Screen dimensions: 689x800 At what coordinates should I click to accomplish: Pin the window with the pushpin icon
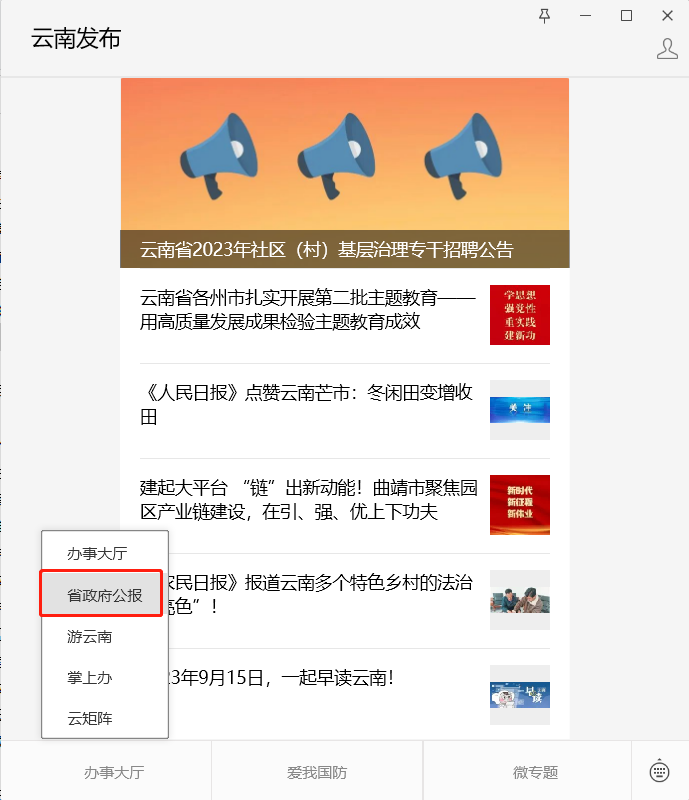545,16
